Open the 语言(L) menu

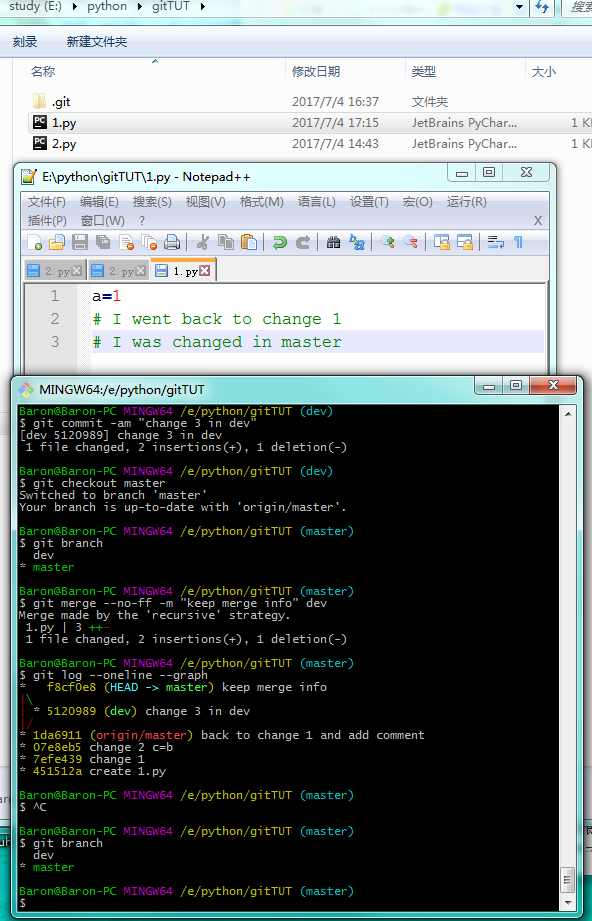coord(317,202)
